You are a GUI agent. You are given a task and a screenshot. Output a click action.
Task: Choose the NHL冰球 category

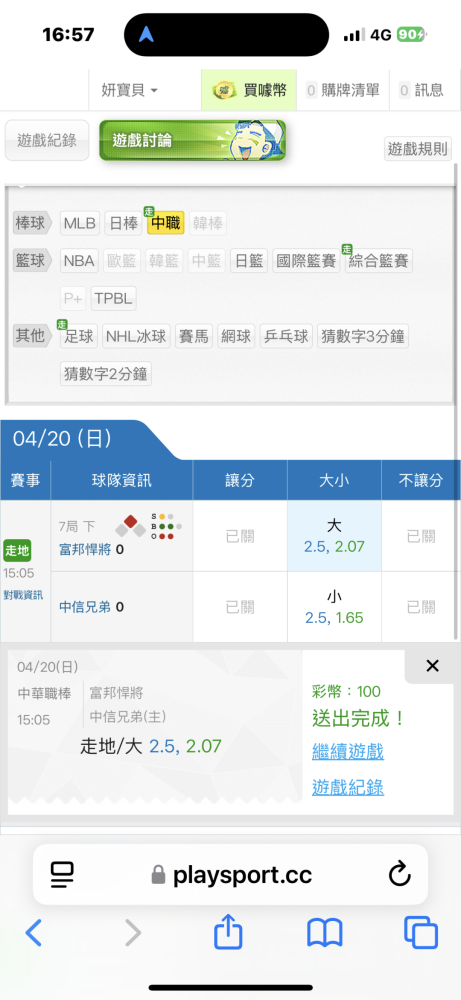[136, 336]
